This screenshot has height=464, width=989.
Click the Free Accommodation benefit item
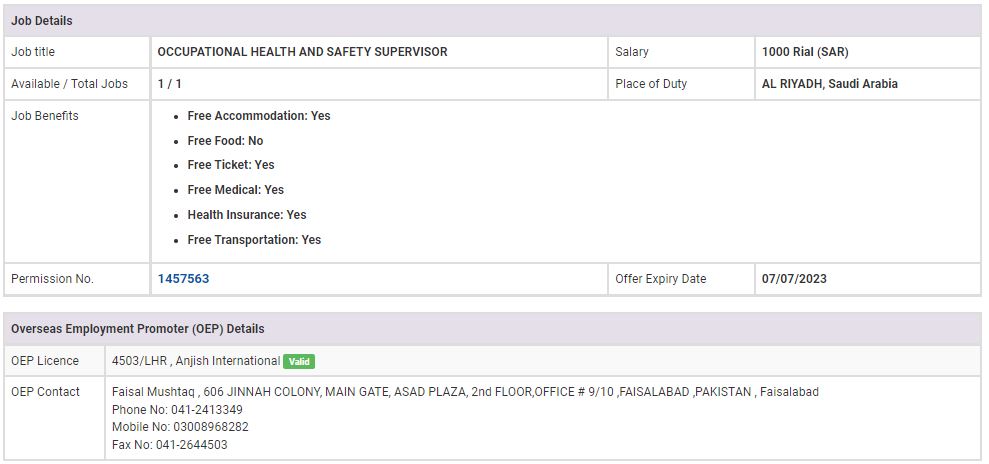(x=258, y=116)
